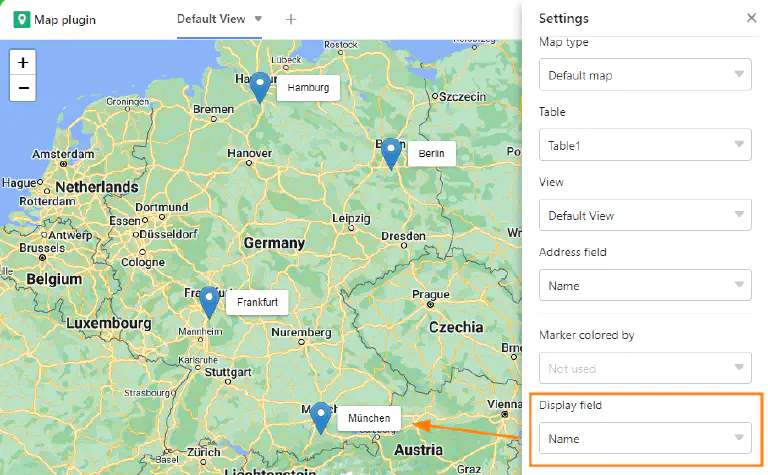Zoom in with the plus button

(x=23, y=62)
